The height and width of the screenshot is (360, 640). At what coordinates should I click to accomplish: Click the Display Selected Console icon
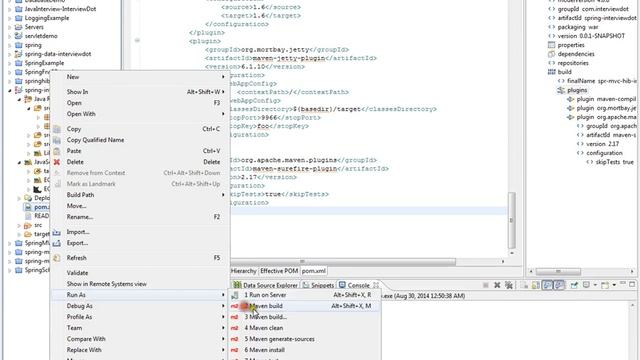(586, 285)
